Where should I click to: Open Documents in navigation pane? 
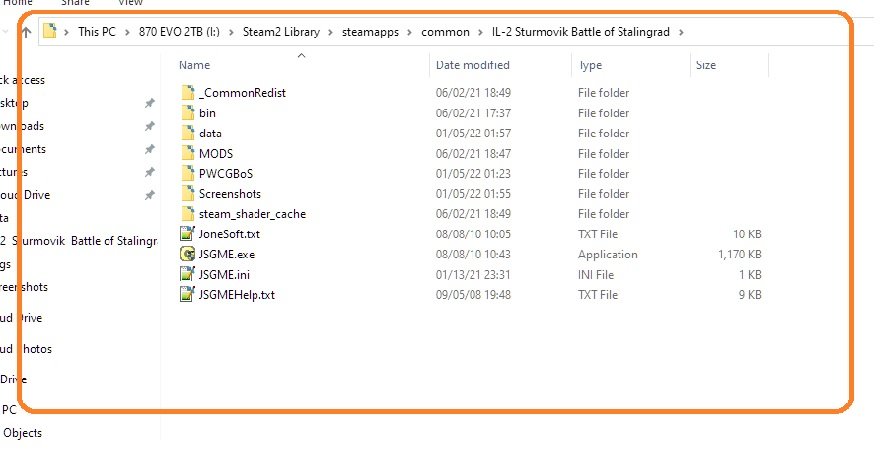[23, 149]
